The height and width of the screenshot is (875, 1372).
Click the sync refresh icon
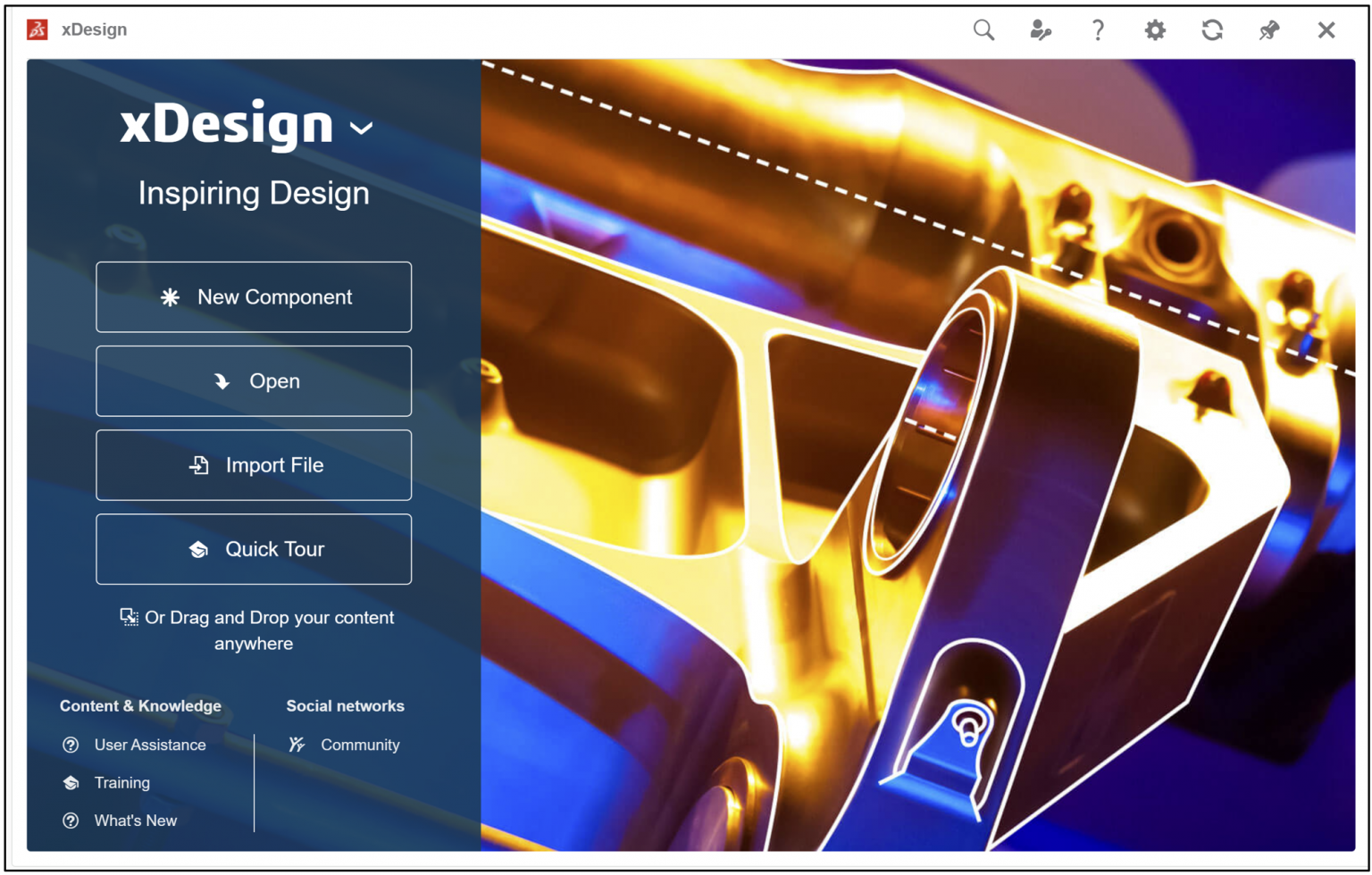tap(1212, 29)
